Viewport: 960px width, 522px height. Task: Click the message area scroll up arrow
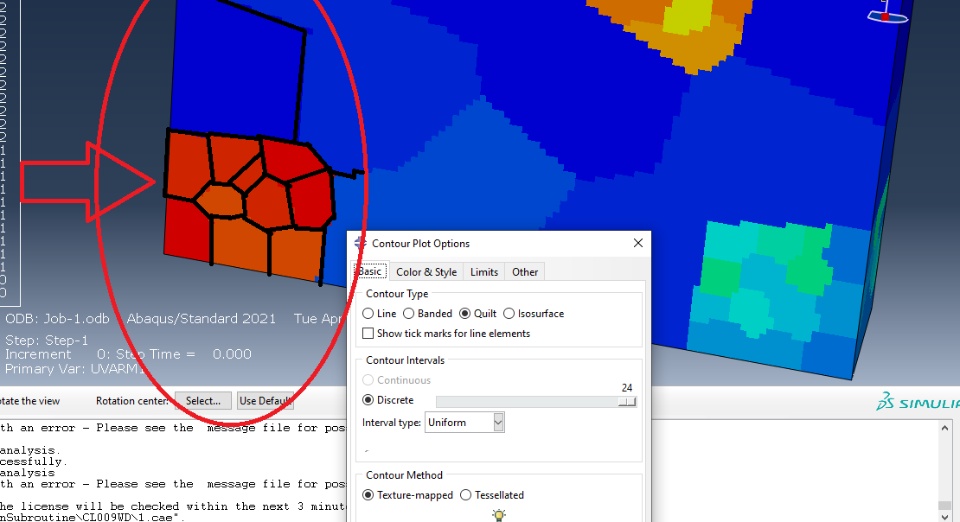[945, 428]
